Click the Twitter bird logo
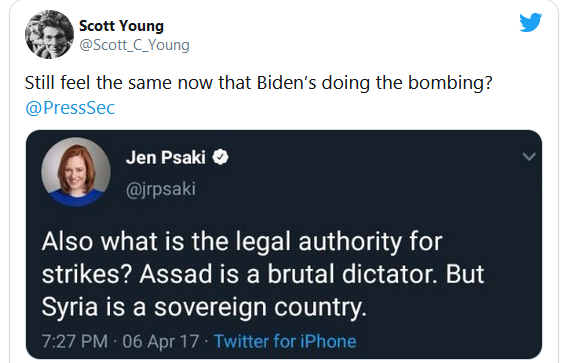Image resolution: width=583 pixels, height=363 pixels. pos(531,23)
